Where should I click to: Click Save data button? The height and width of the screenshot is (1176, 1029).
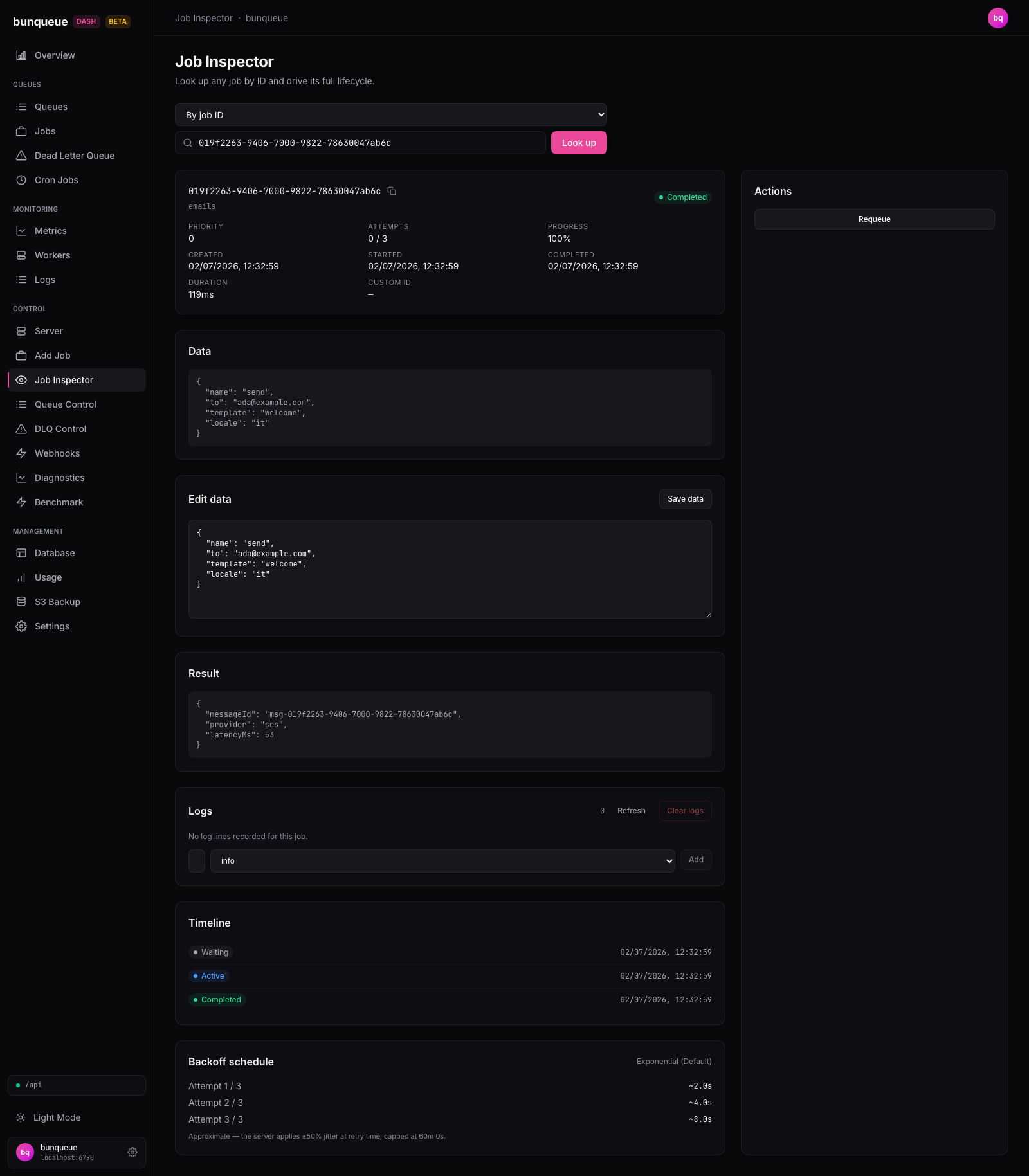click(686, 499)
